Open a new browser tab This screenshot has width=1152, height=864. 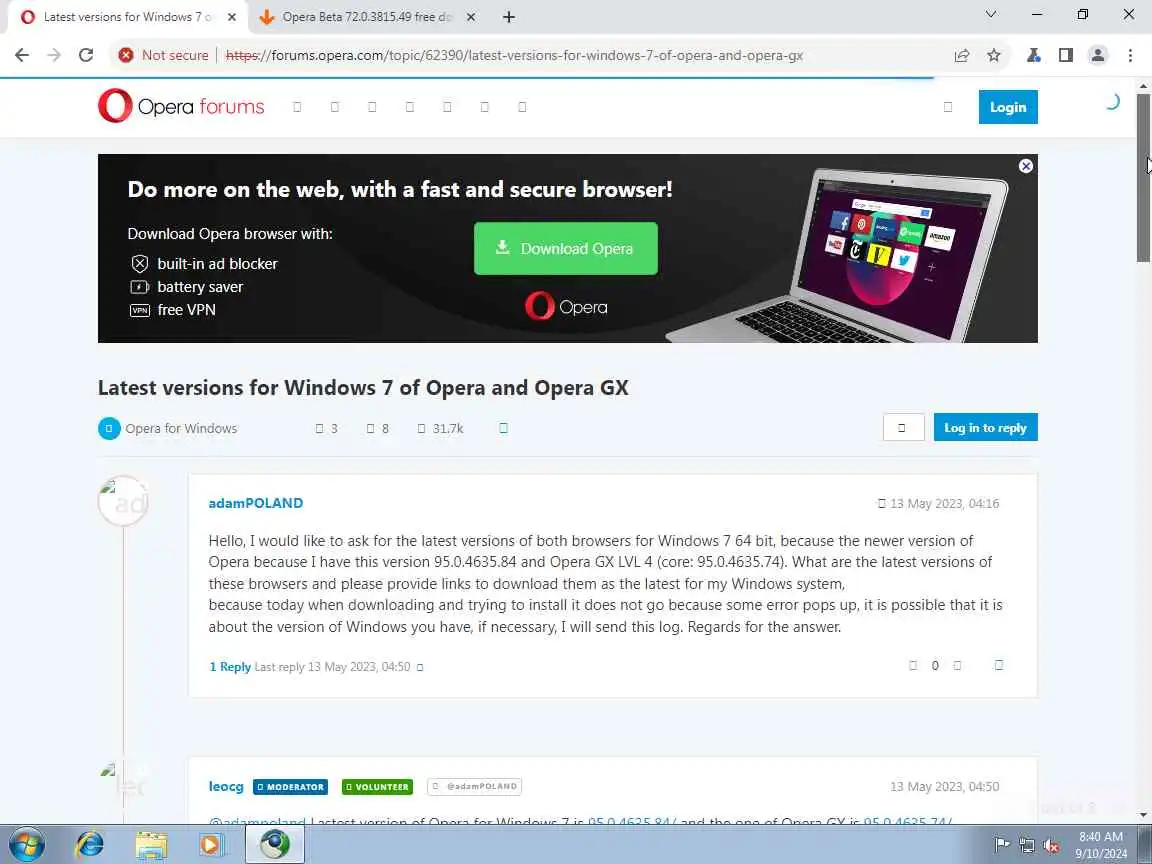tap(508, 17)
